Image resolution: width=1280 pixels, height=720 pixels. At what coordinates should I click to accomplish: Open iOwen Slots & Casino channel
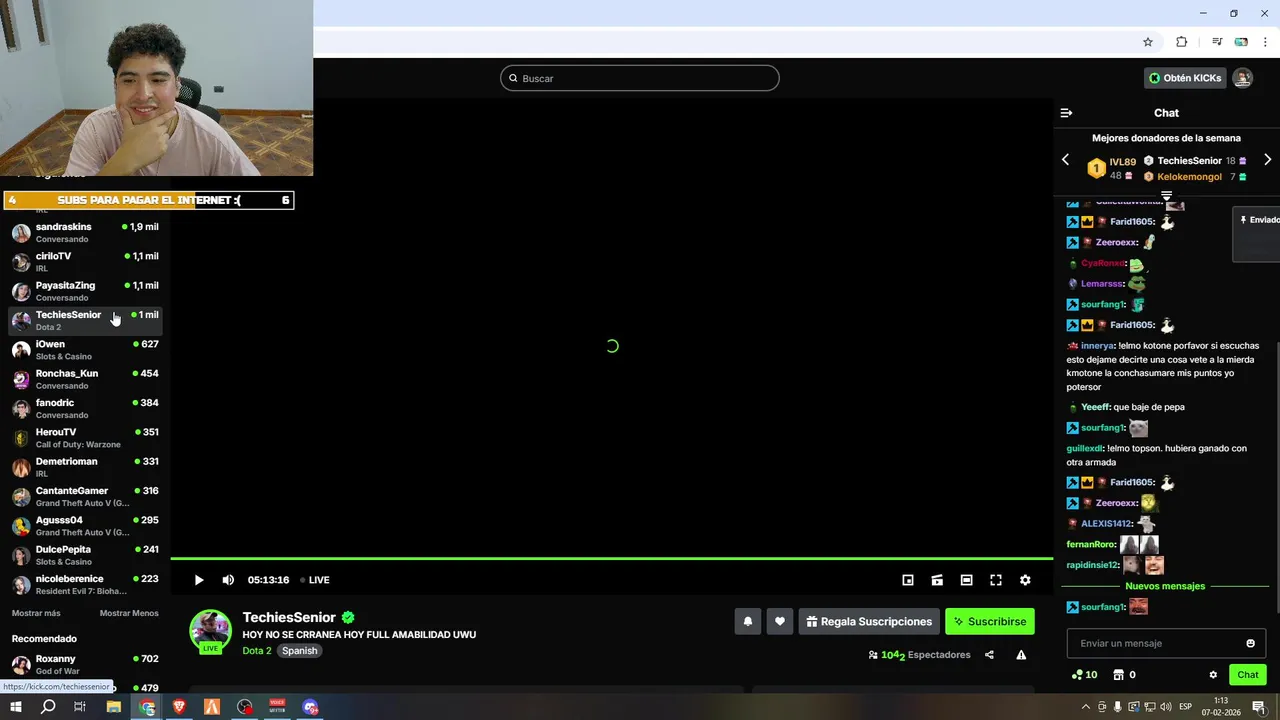[85, 350]
